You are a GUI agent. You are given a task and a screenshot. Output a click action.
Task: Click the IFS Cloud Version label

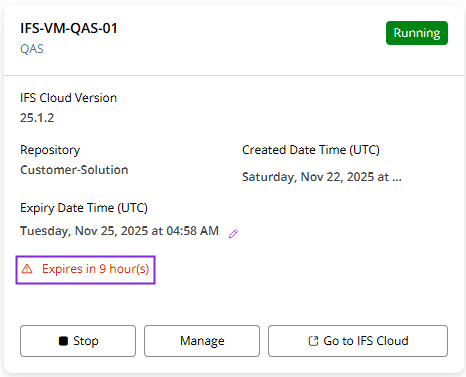click(x=68, y=98)
